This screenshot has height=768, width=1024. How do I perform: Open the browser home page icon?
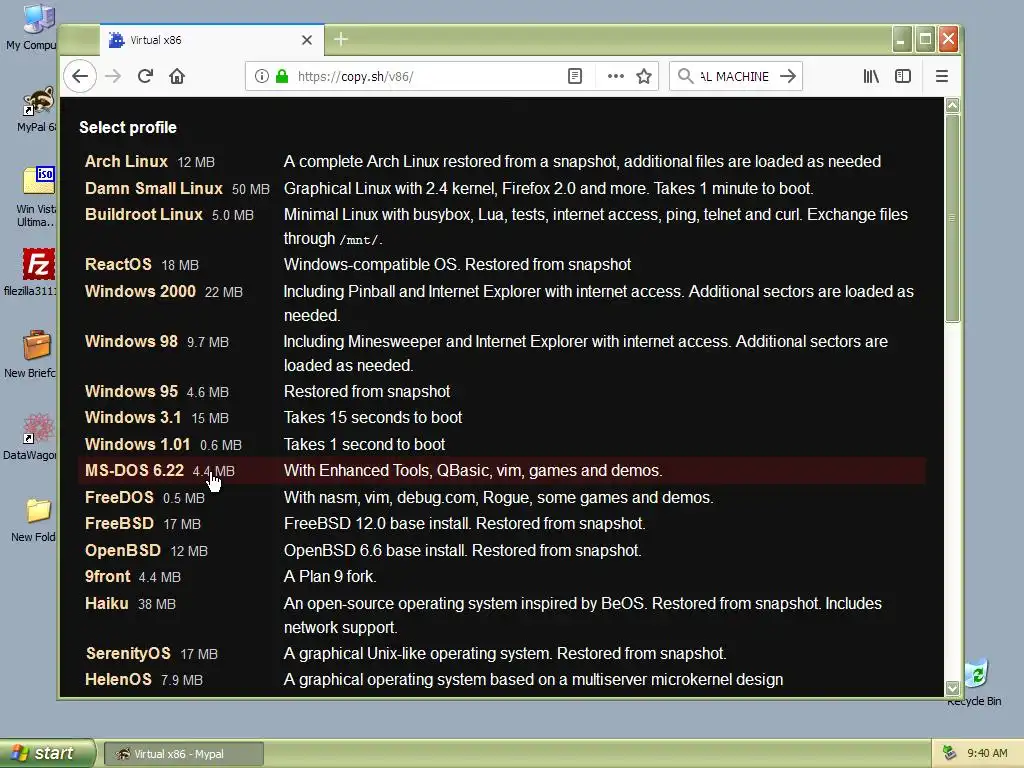[177, 76]
